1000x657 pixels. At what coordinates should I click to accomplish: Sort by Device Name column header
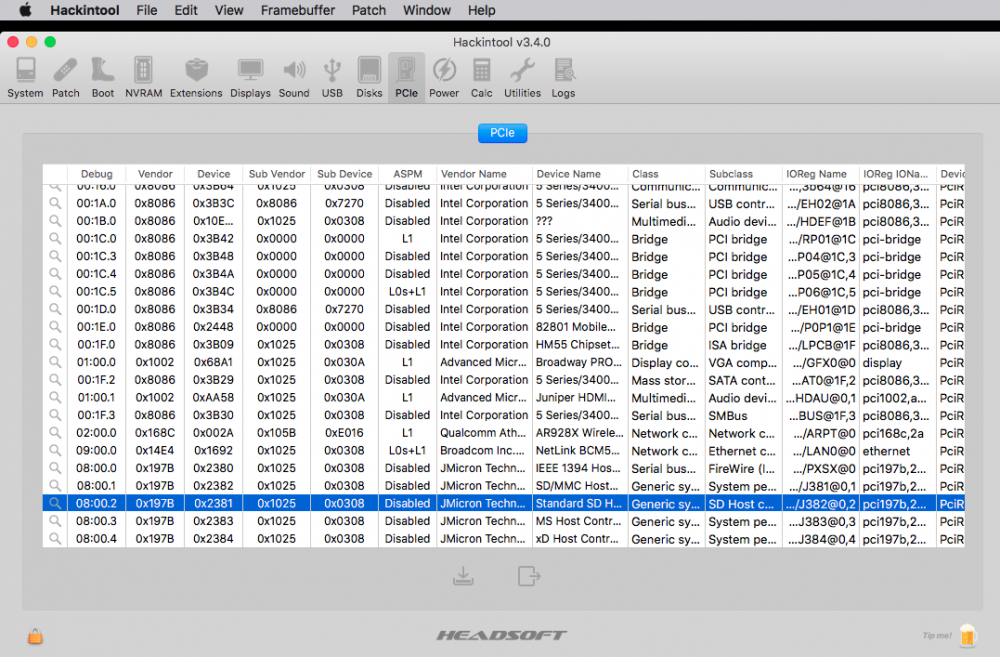[580, 173]
